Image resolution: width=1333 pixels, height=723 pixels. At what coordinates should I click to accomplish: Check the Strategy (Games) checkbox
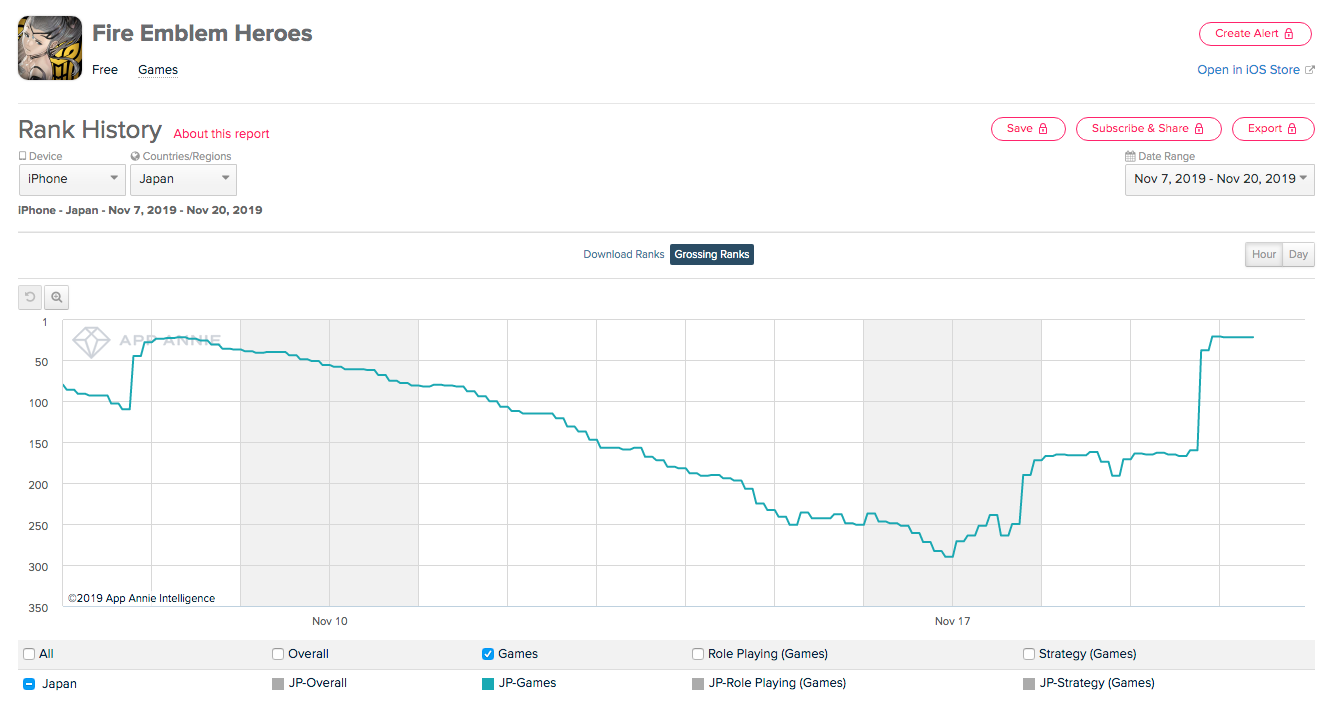1029,654
